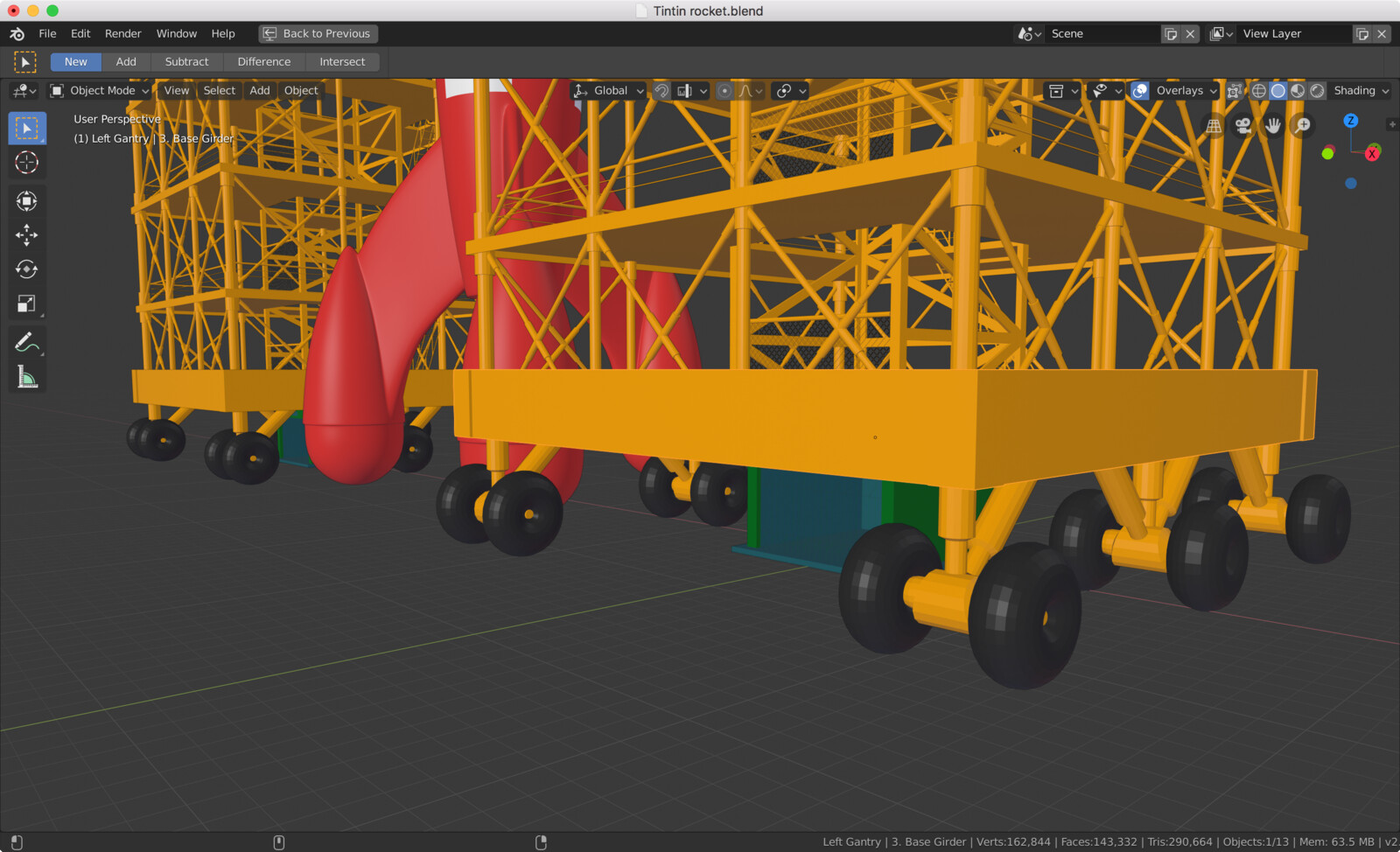The width and height of the screenshot is (1400, 852).
Task: Open the Global transform orientation dropdown
Action: (609, 90)
